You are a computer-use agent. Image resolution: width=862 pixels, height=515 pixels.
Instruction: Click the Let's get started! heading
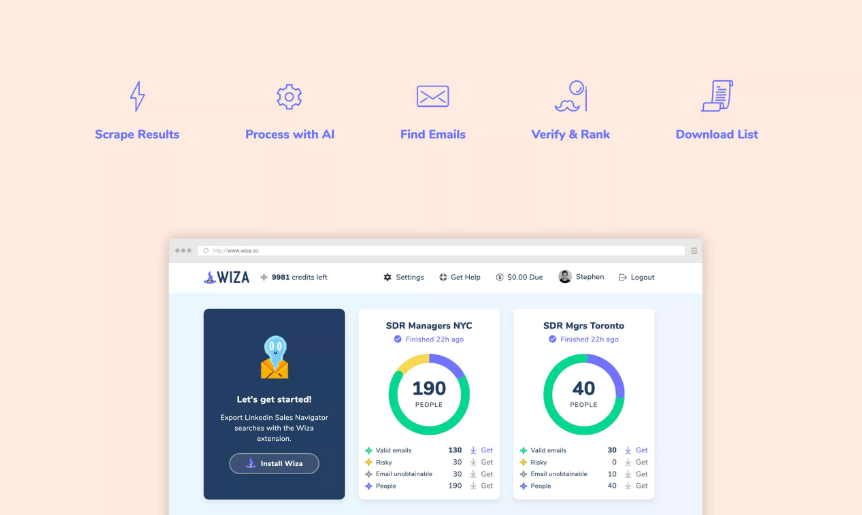tap(274, 400)
